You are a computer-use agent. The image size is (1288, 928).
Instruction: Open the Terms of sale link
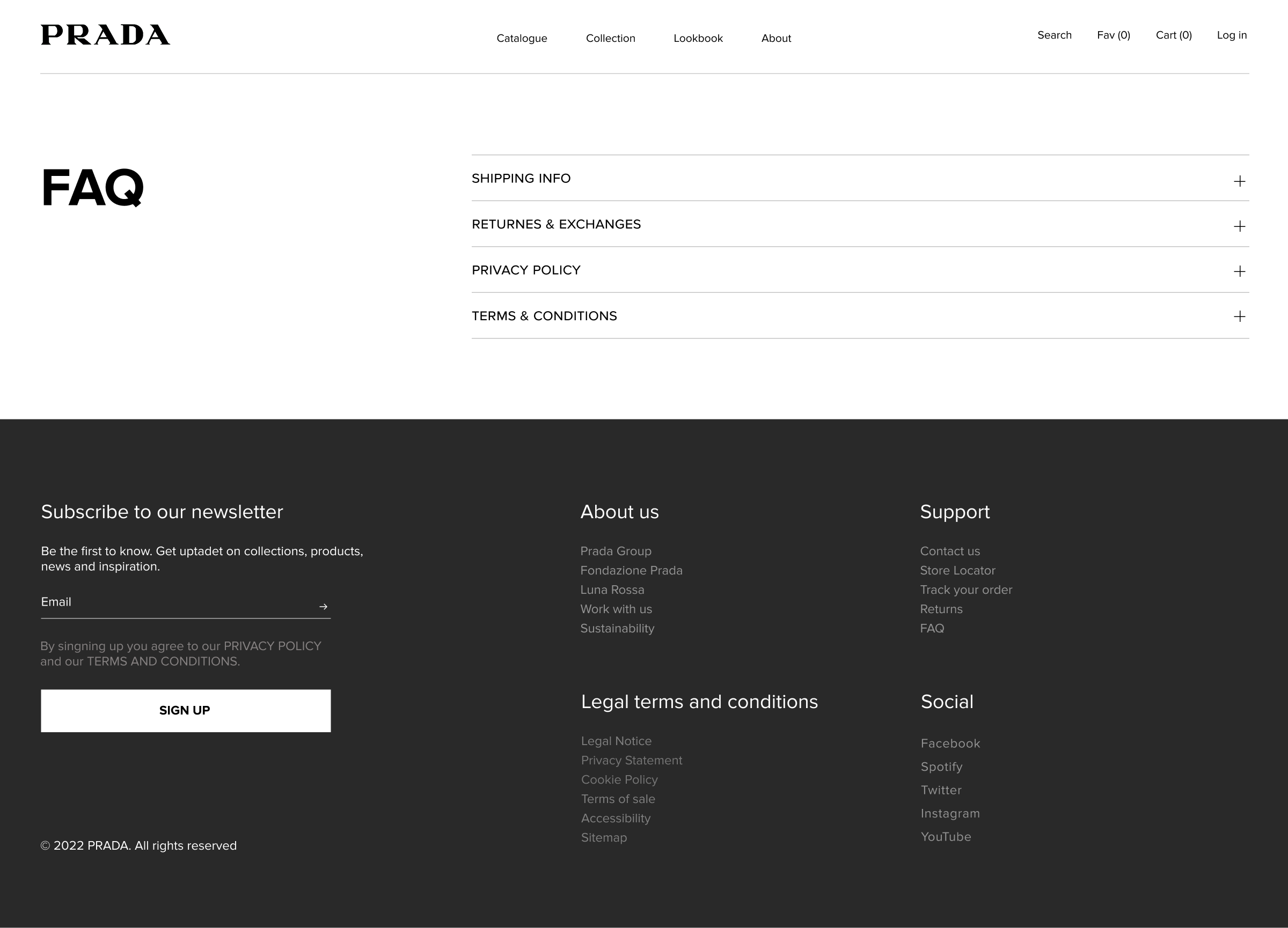(618, 799)
